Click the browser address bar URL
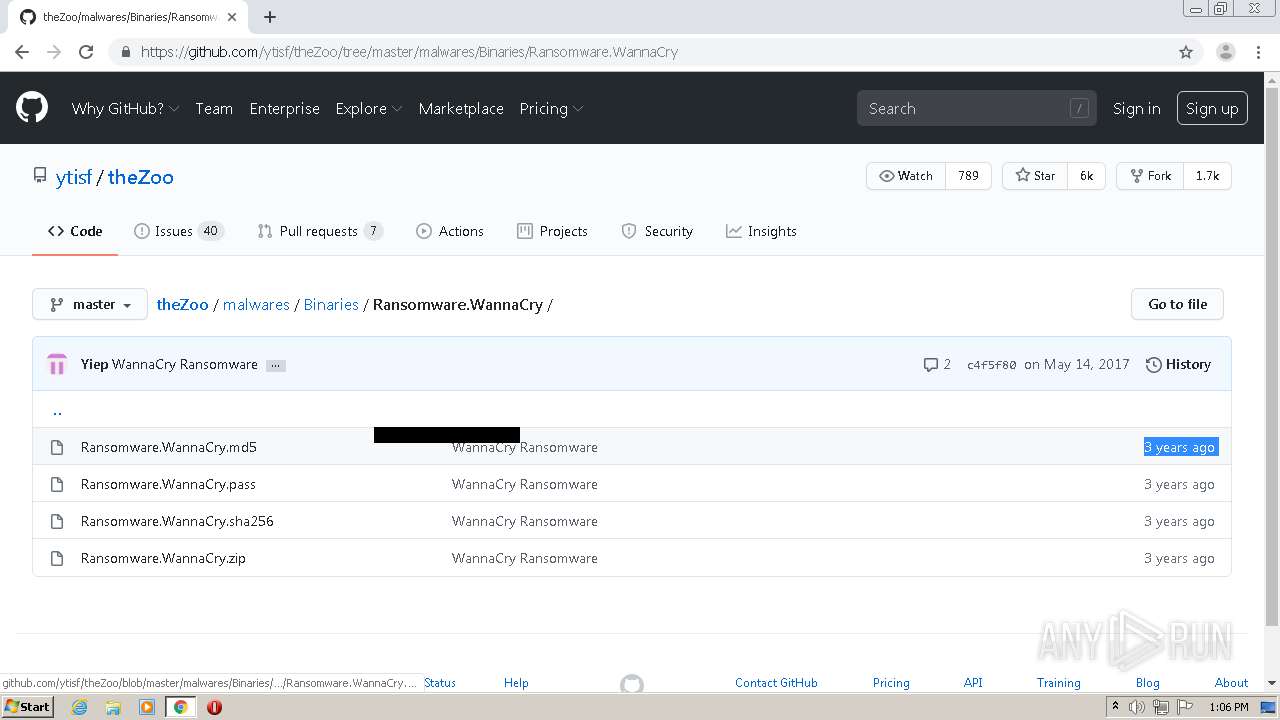The height and width of the screenshot is (720, 1280). click(x=409, y=52)
